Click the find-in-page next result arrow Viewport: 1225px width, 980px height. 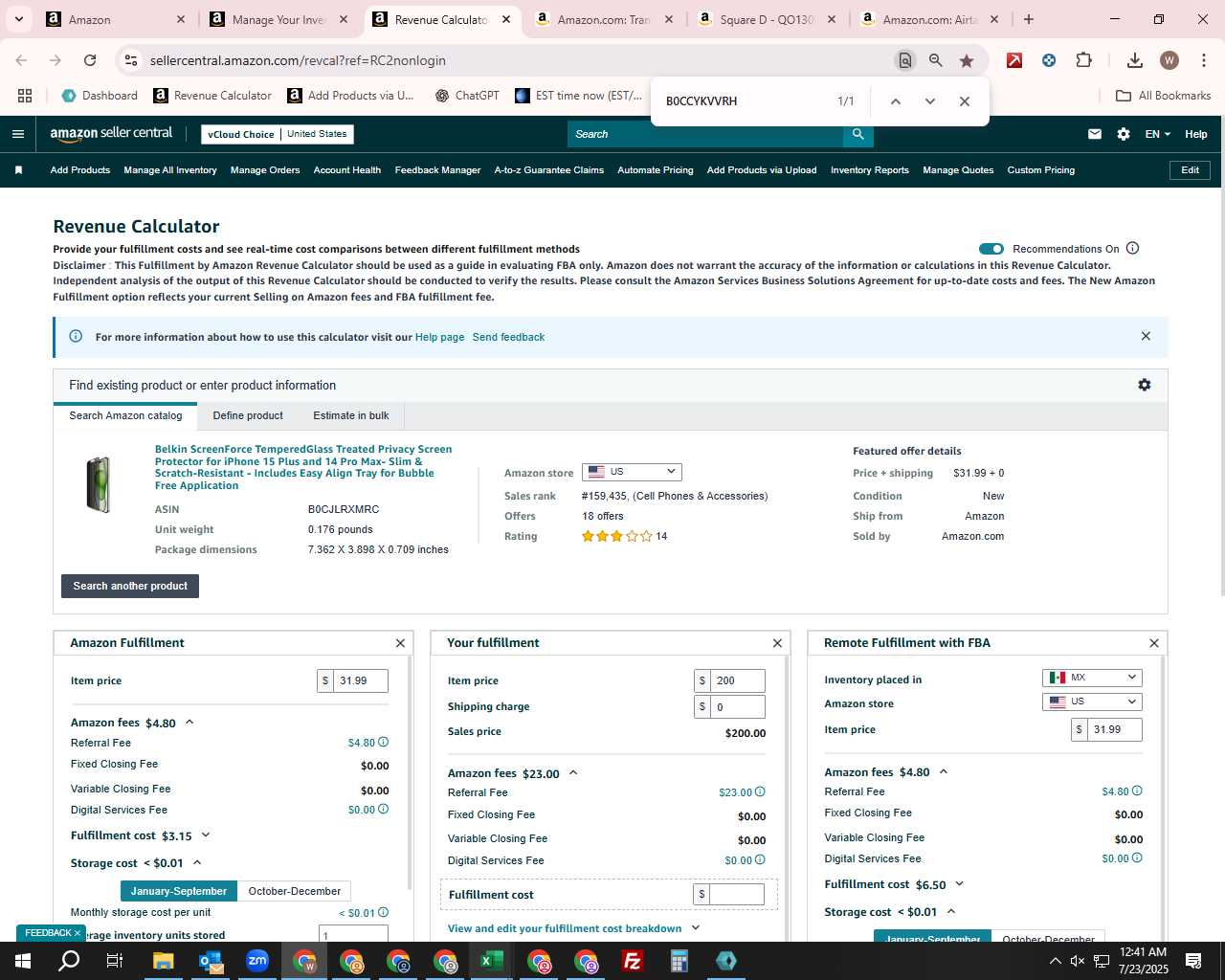pyautogui.click(x=929, y=101)
